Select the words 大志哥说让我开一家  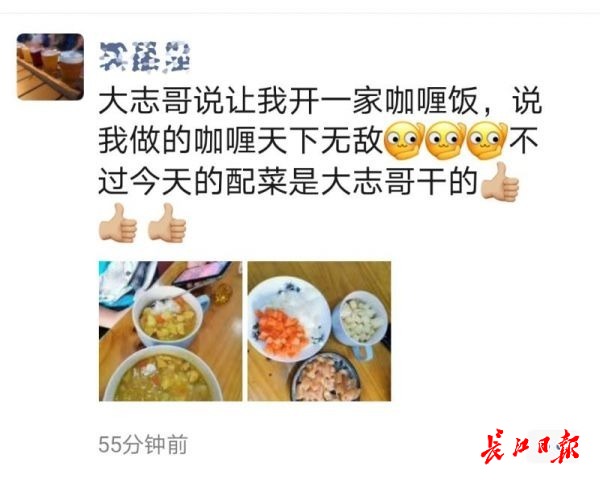[x=241, y=101]
